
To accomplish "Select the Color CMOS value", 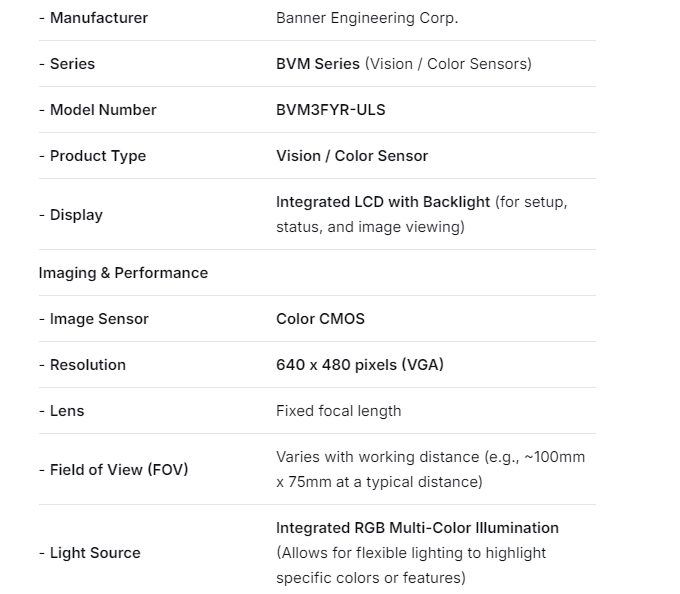I will (x=320, y=319).
